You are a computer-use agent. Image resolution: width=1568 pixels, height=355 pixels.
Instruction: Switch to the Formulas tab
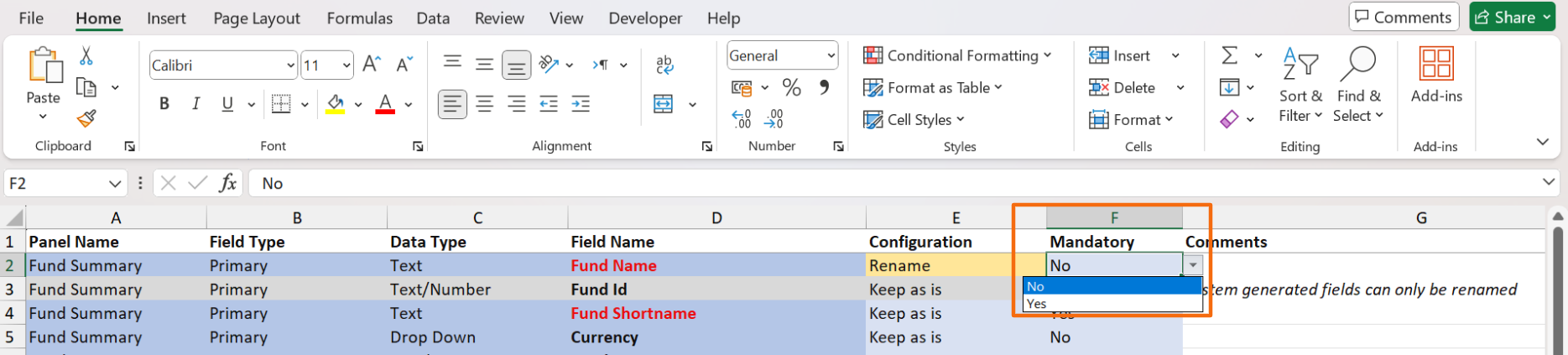coord(359,18)
